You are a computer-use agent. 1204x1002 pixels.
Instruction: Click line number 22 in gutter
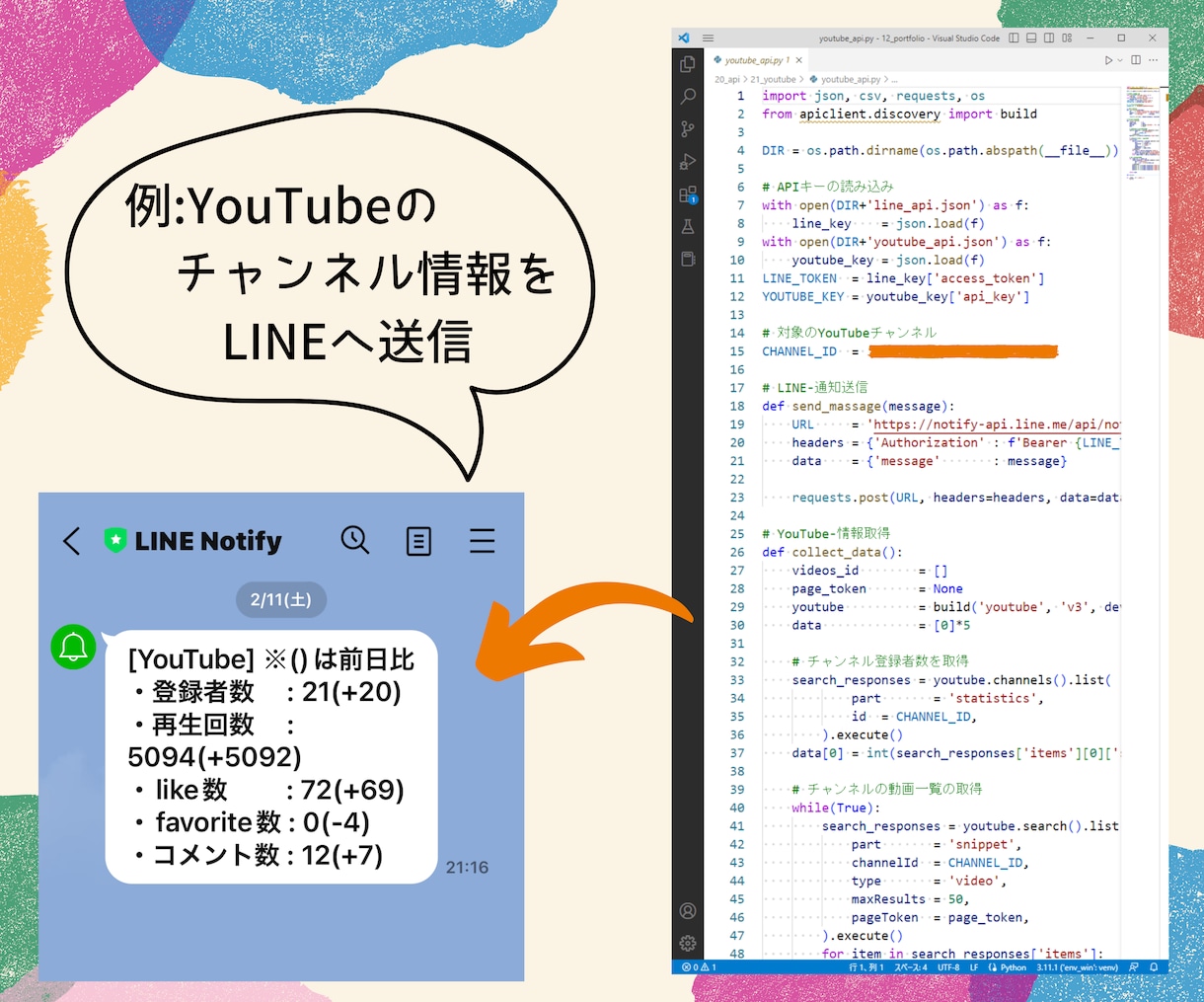[737, 479]
